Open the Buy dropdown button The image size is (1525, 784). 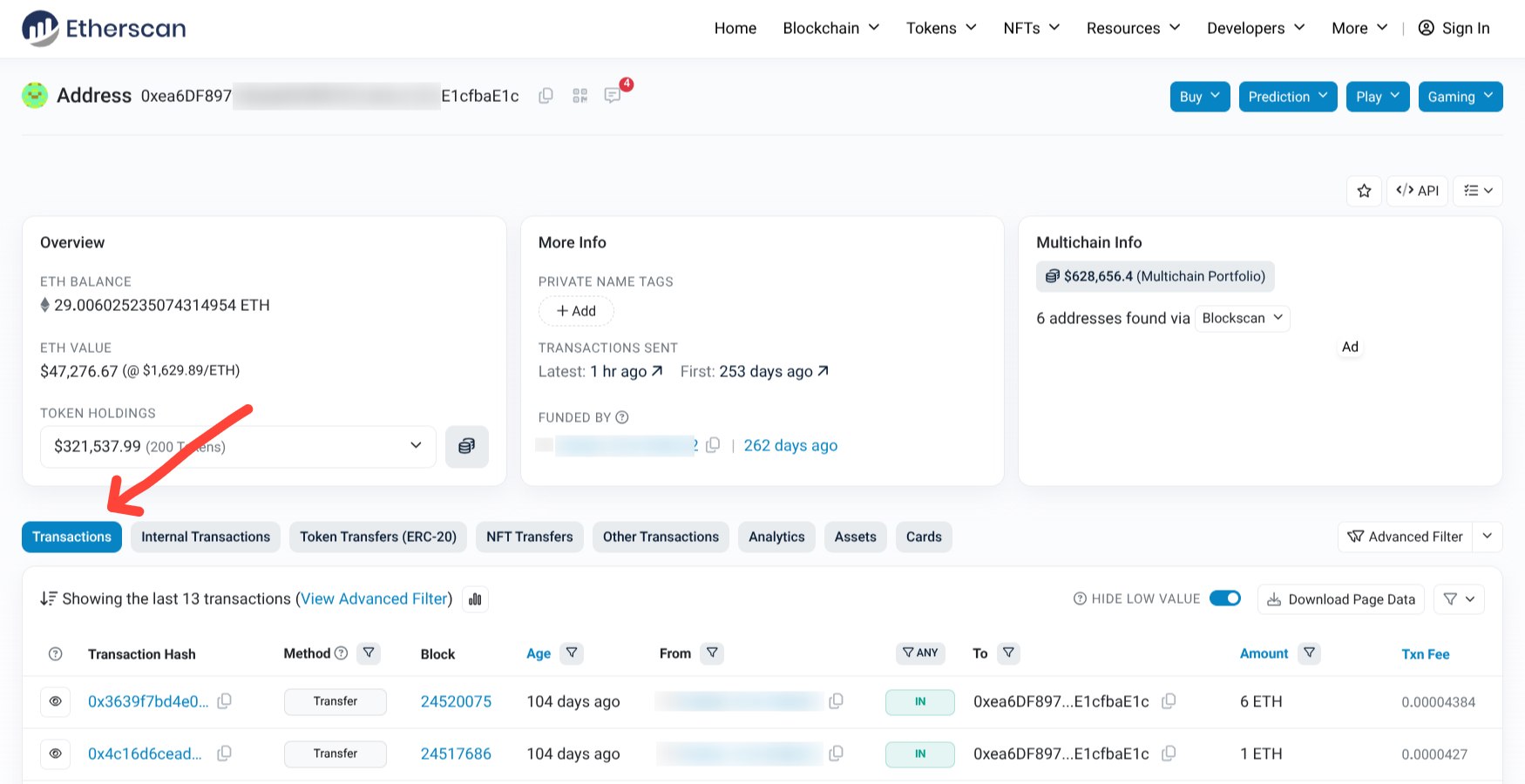(1200, 97)
